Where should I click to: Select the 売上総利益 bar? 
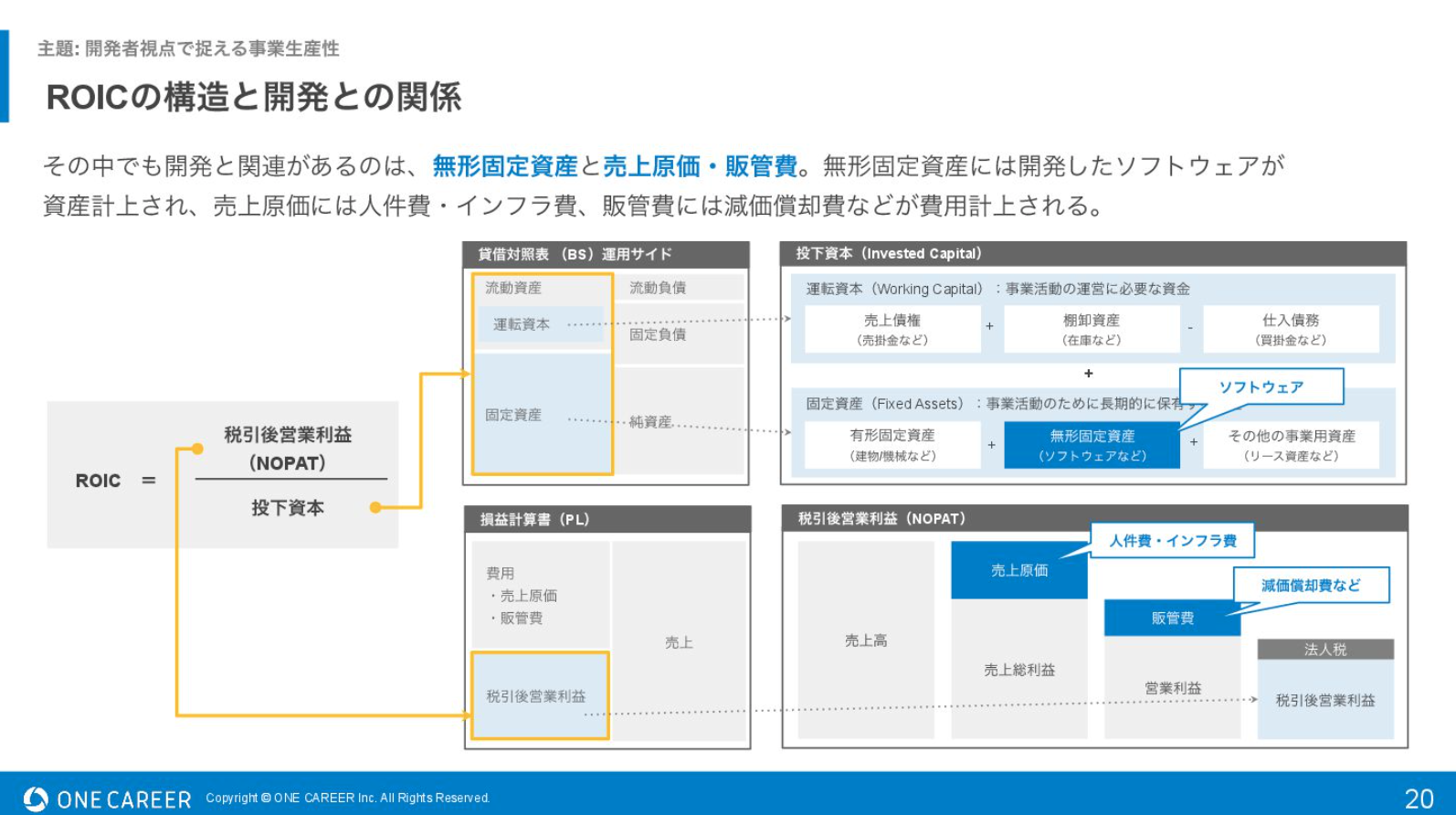[x=1019, y=670]
